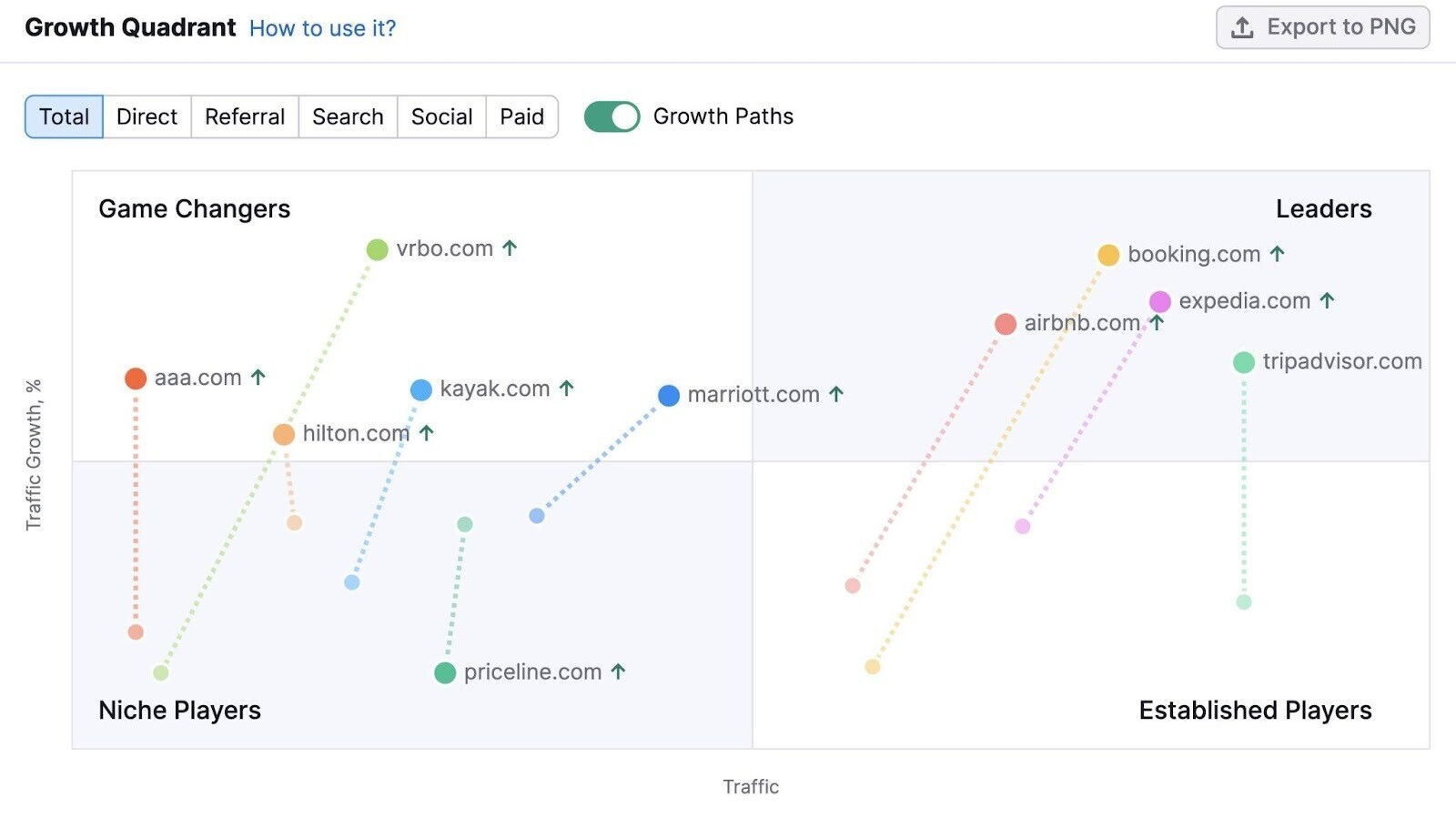Image resolution: width=1456 pixels, height=818 pixels.
Task: Select the vrbo.com data point
Action: click(377, 248)
